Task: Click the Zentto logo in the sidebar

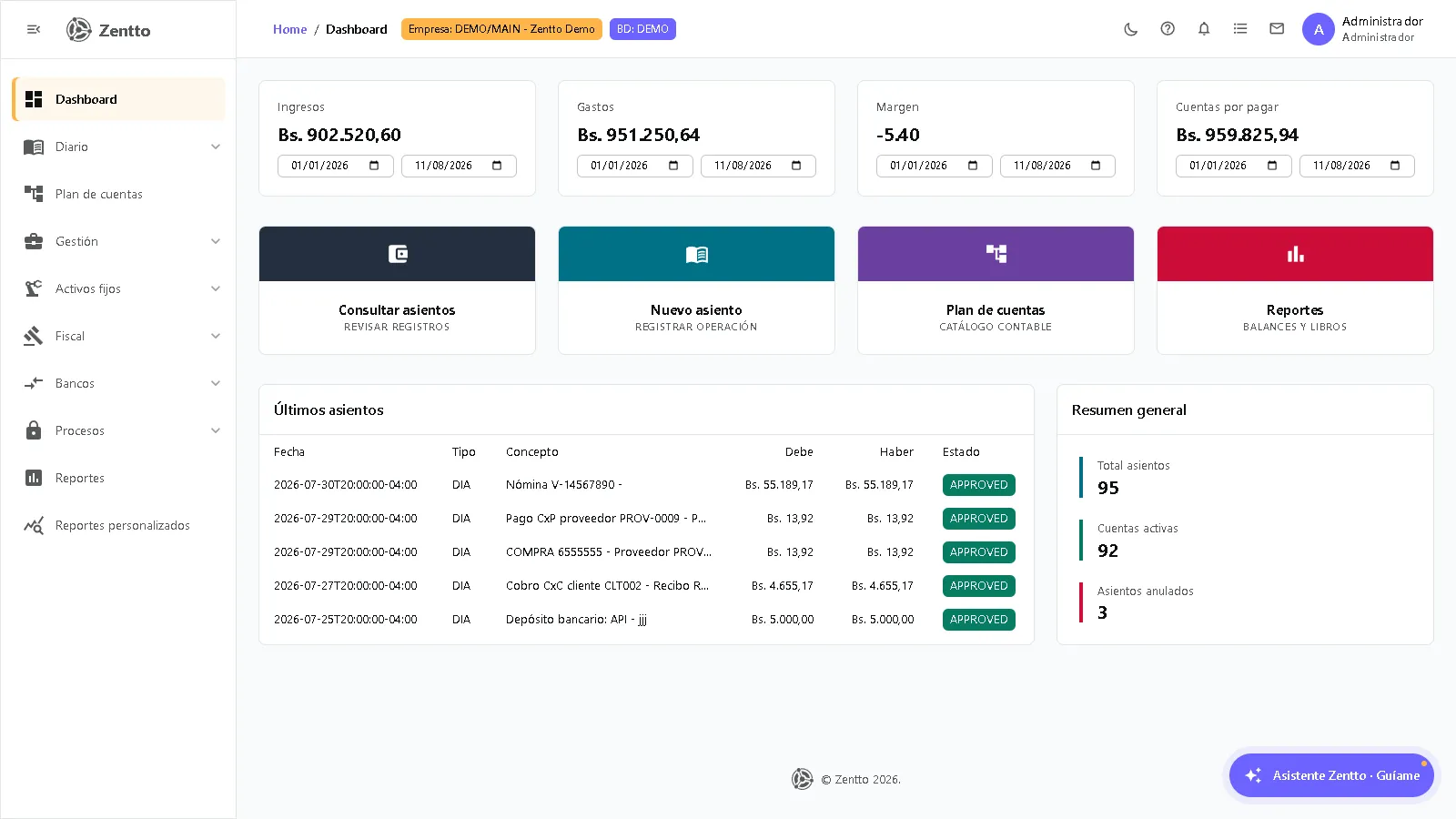Action: coord(108,30)
